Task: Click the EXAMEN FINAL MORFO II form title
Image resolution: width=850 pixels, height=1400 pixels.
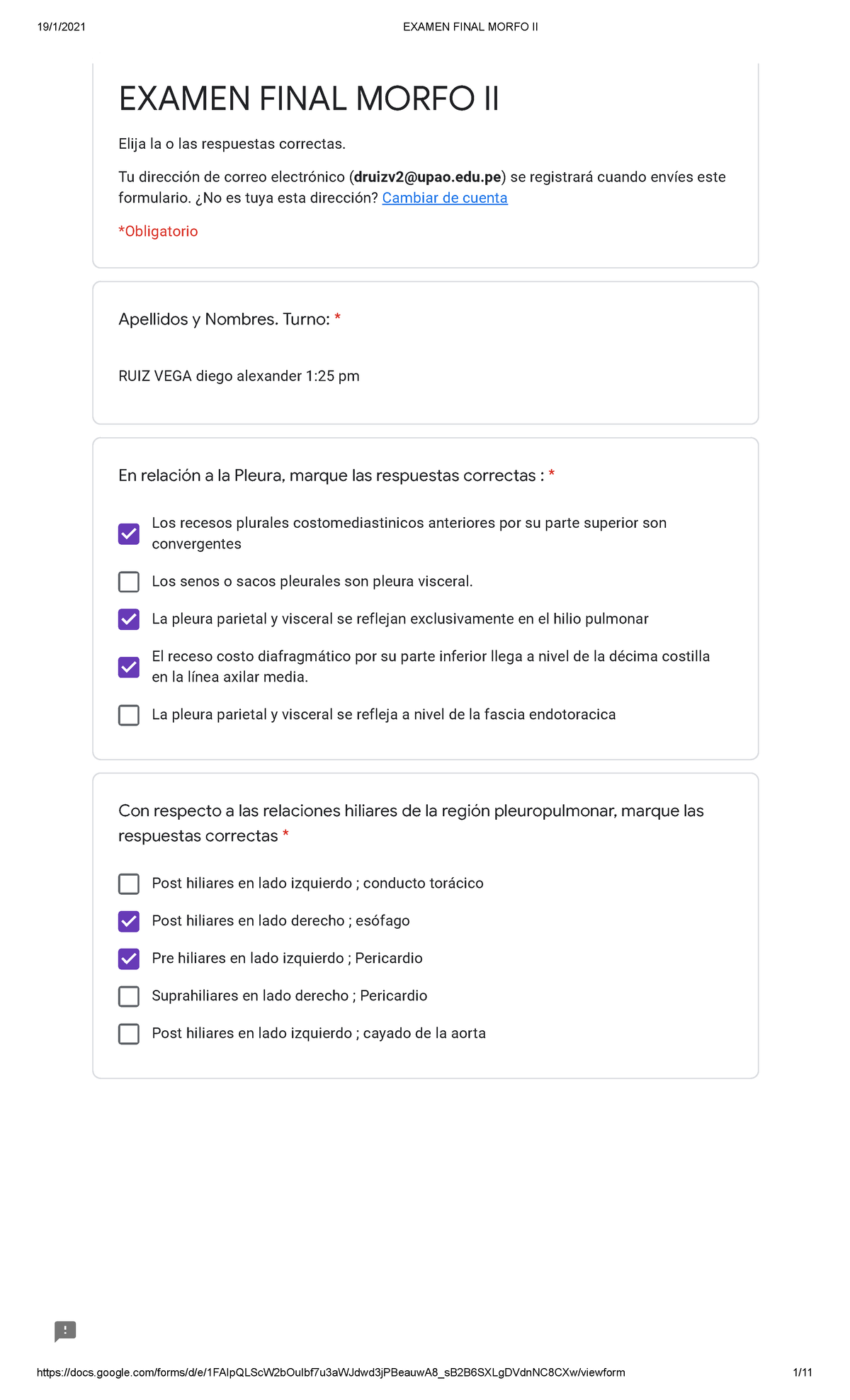Action: pos(309,99)
